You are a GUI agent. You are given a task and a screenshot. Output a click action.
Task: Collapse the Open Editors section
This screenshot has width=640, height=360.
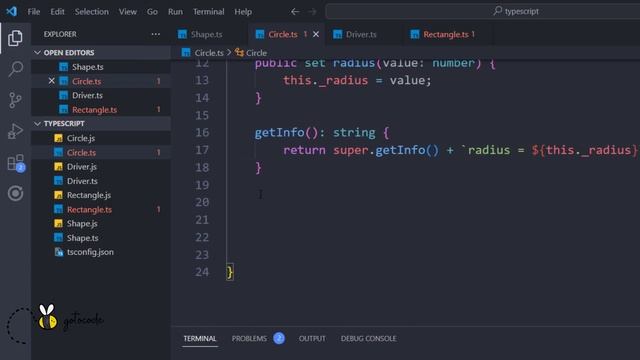tap(101, 53)
